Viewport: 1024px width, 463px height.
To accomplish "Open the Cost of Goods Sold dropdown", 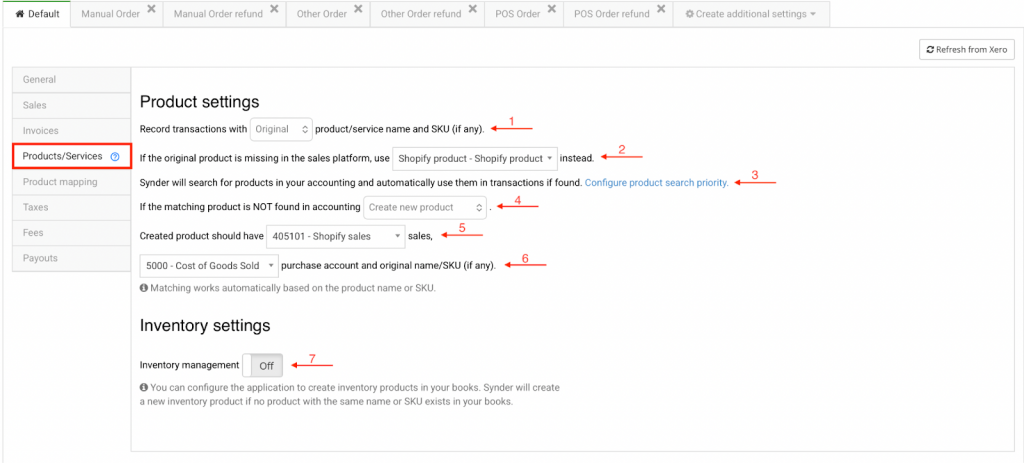I will pos(209,266).
